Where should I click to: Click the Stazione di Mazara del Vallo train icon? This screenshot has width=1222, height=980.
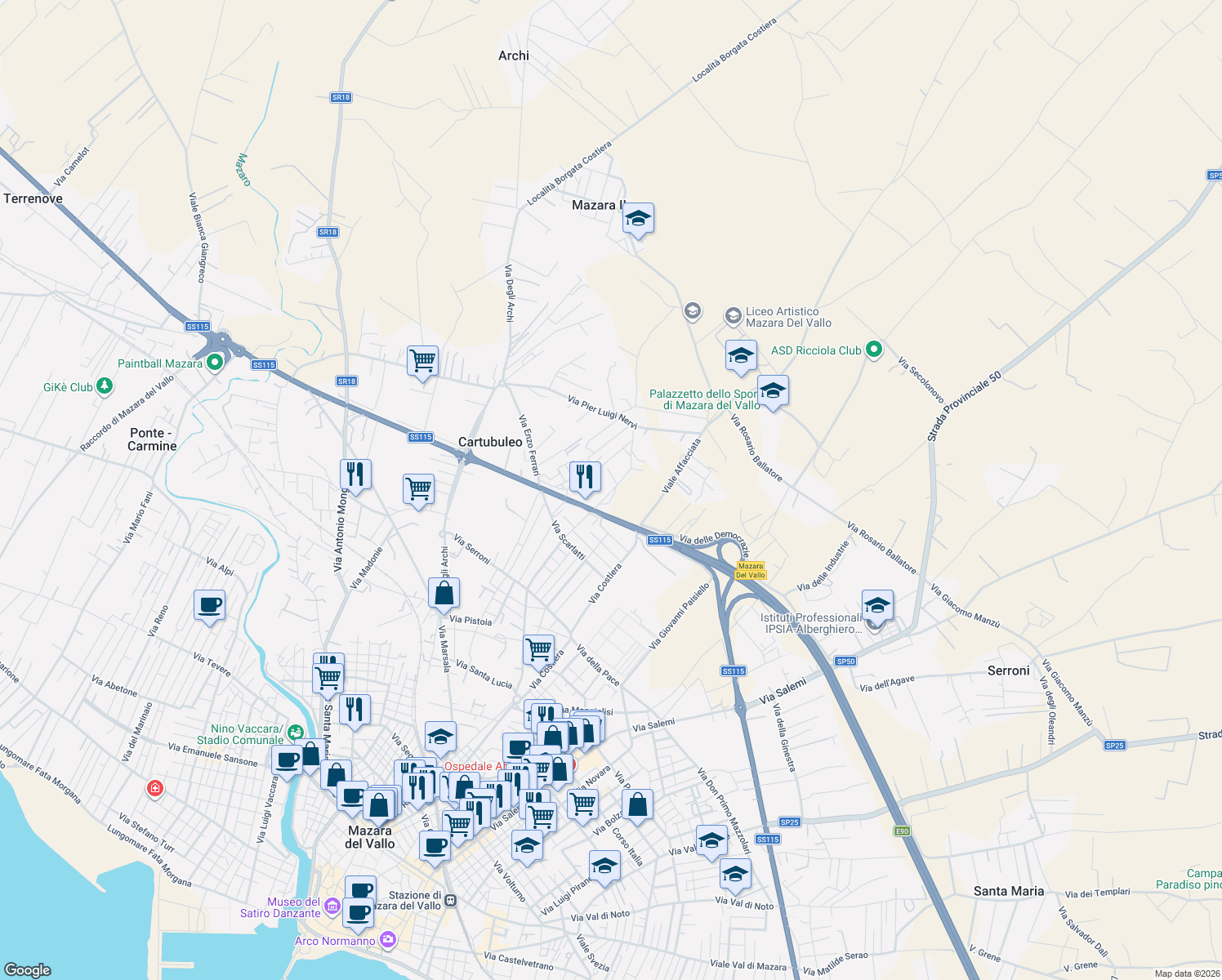click(451, 902)
